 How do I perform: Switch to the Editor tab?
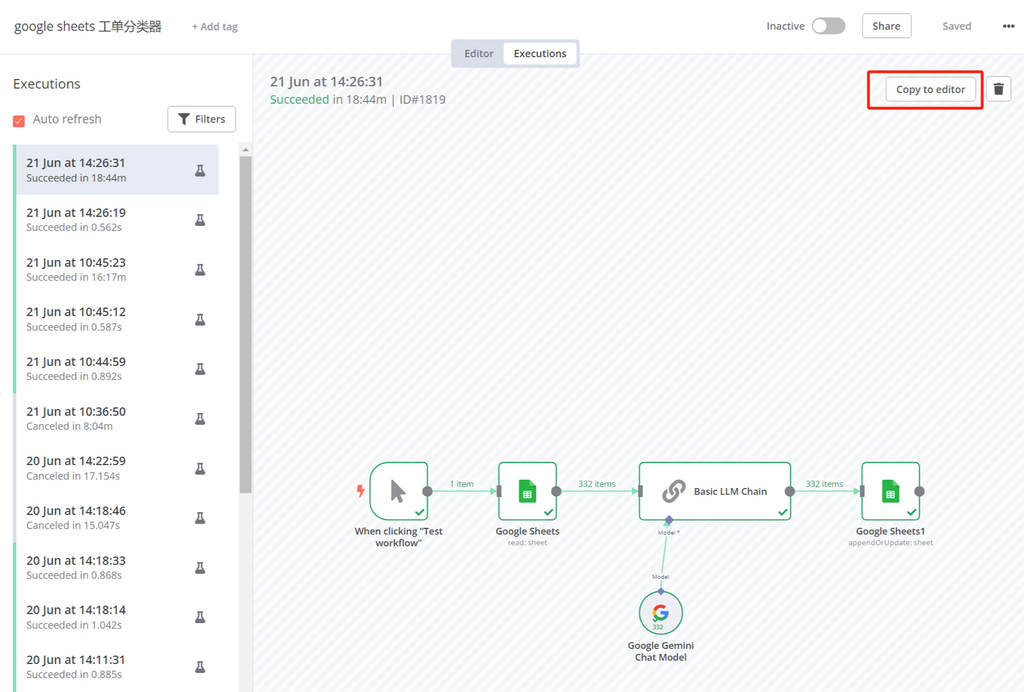[x=479, y=53]
